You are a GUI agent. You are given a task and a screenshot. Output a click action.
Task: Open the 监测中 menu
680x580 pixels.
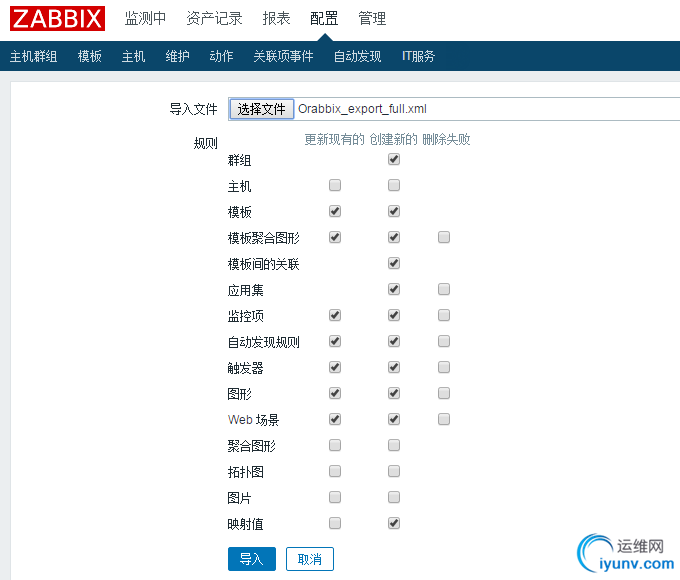pos(145,18)
